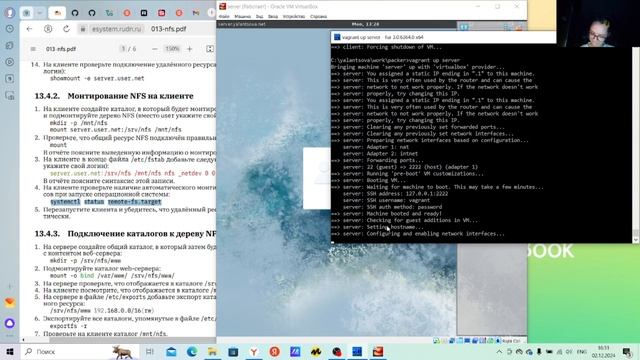Open the Help menu in VirtualBox window
Image resolution: width=640 pixels, height=360 pixels.
coord(318,17)
